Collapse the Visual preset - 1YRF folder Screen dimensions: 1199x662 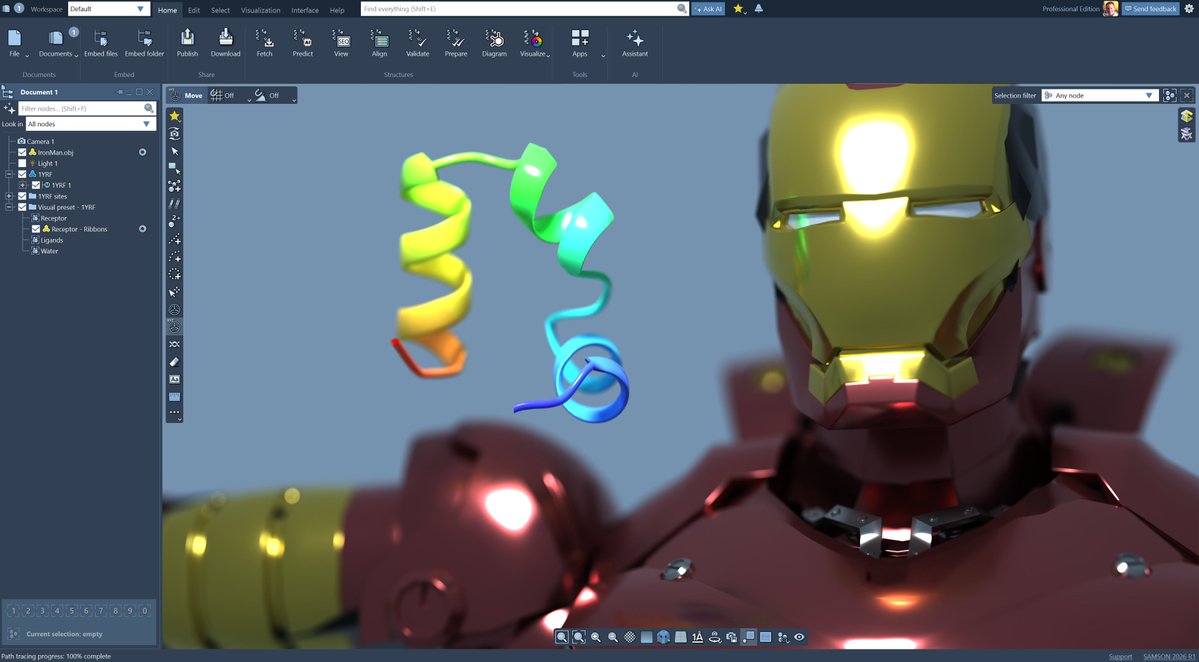pos(10,207)
